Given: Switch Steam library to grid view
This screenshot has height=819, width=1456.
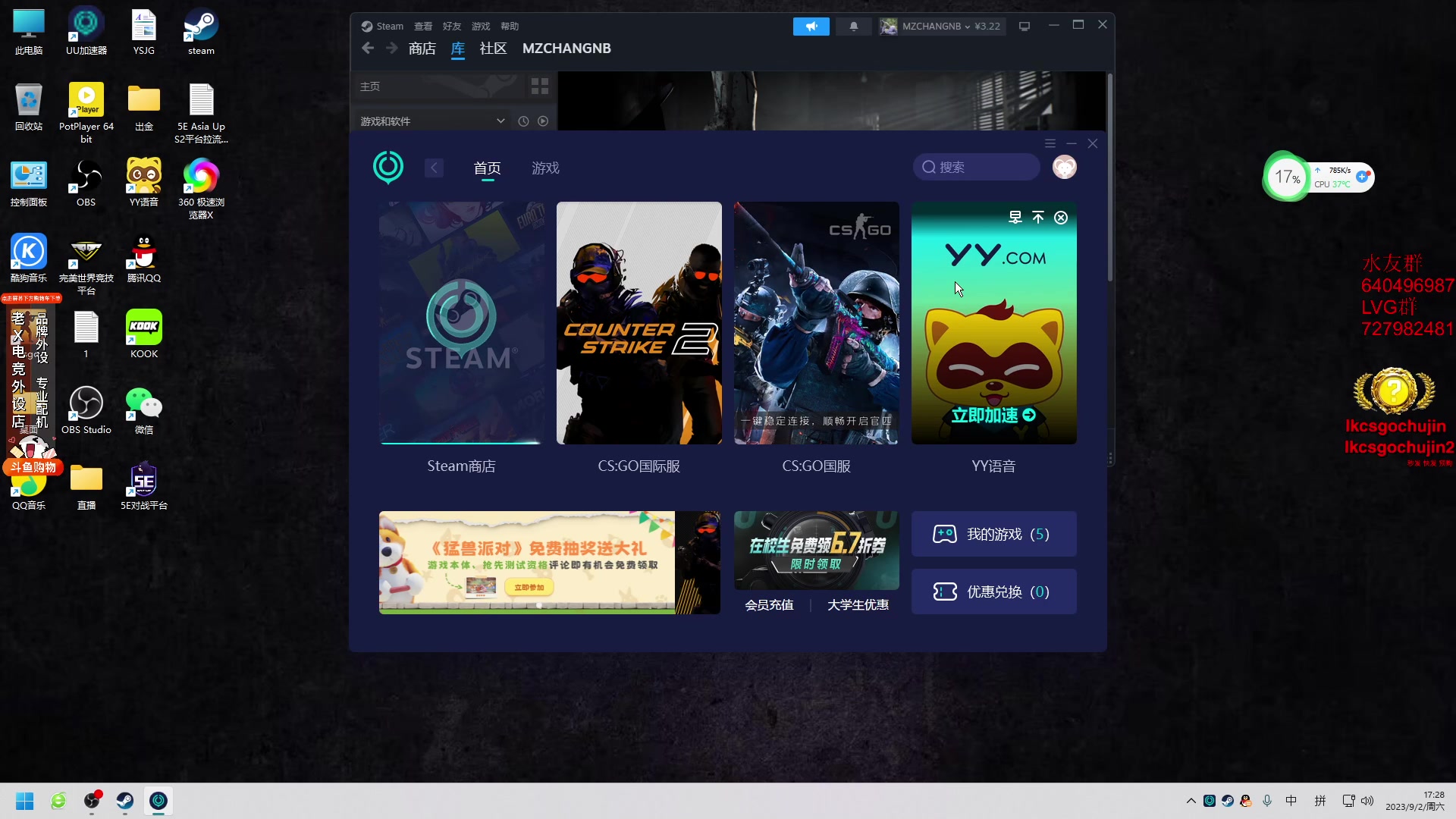Looking at the screenshot, I should [x=540, y=86].
